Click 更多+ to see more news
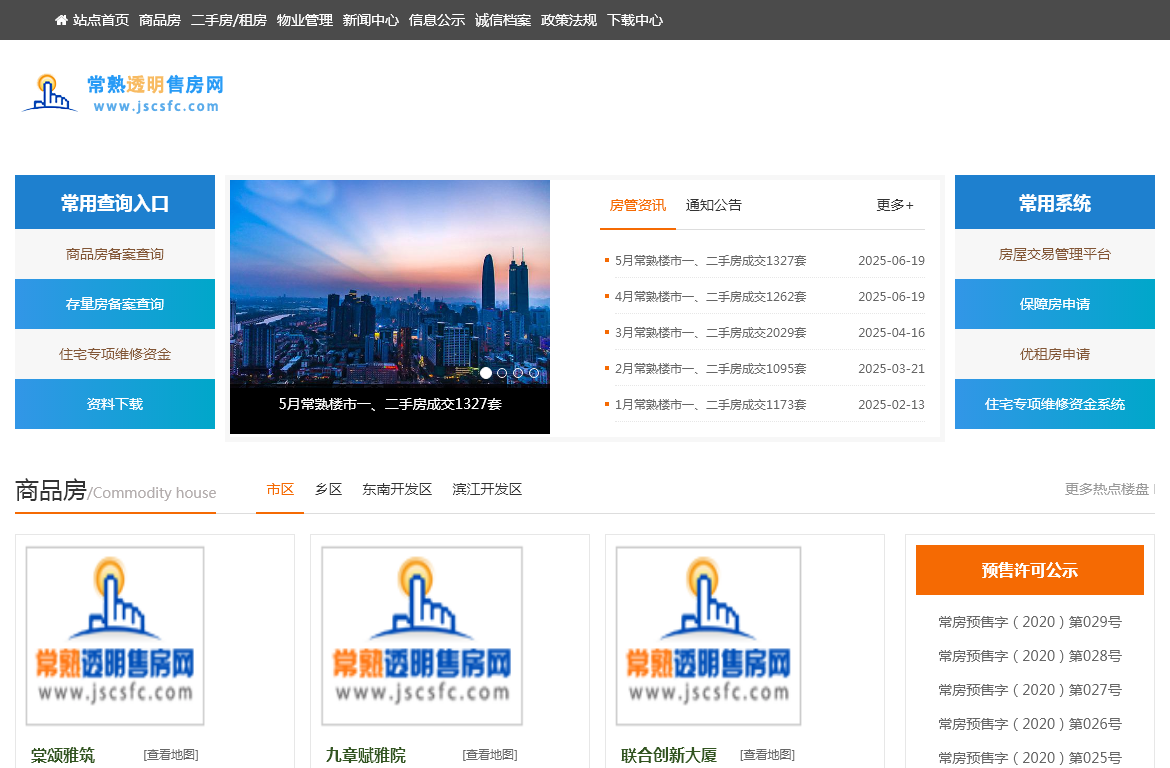The image size is (1170, 768). point(895,205)
